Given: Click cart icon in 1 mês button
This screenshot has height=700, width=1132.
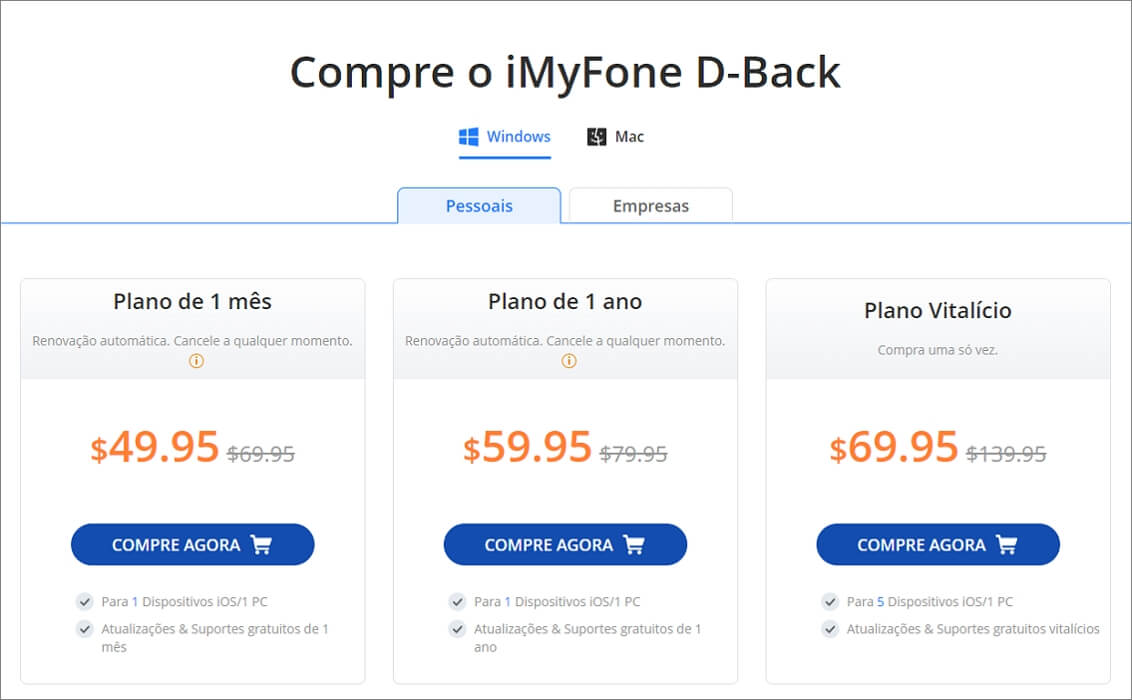Looking at the screenshot, I should point(261,545).
